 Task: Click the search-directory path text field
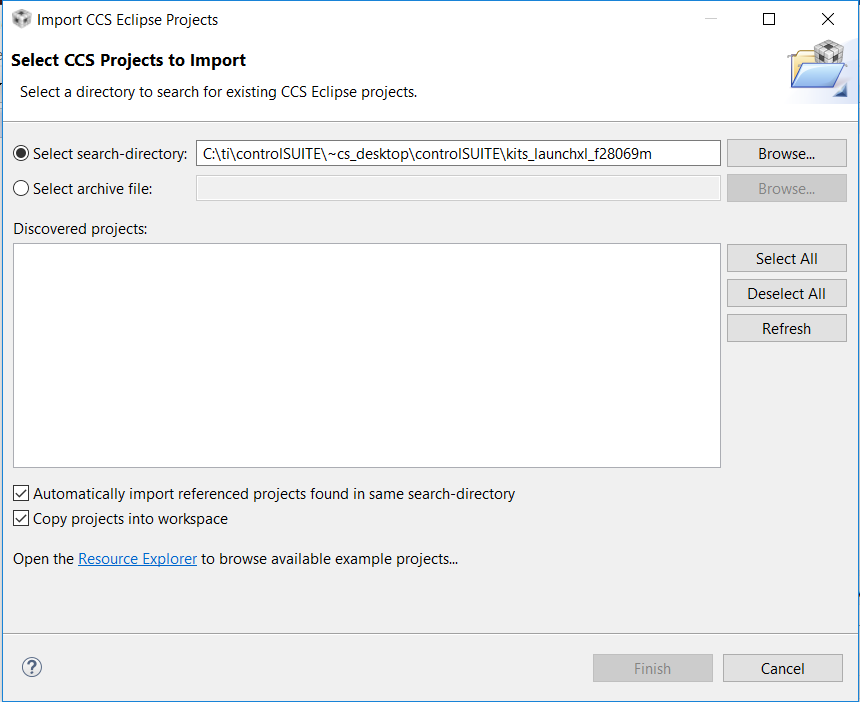coord(458,153)
